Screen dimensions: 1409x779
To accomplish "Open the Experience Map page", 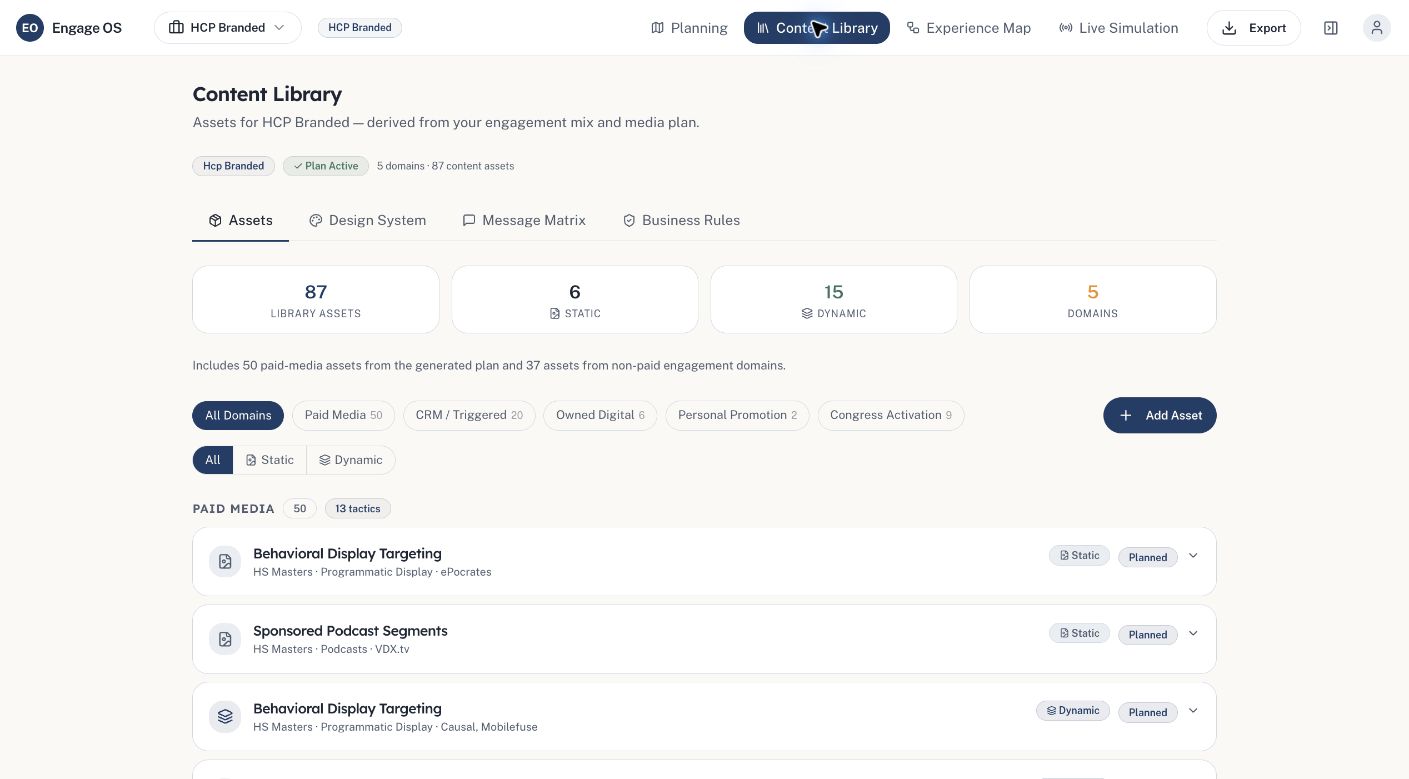I will (968, 28).
